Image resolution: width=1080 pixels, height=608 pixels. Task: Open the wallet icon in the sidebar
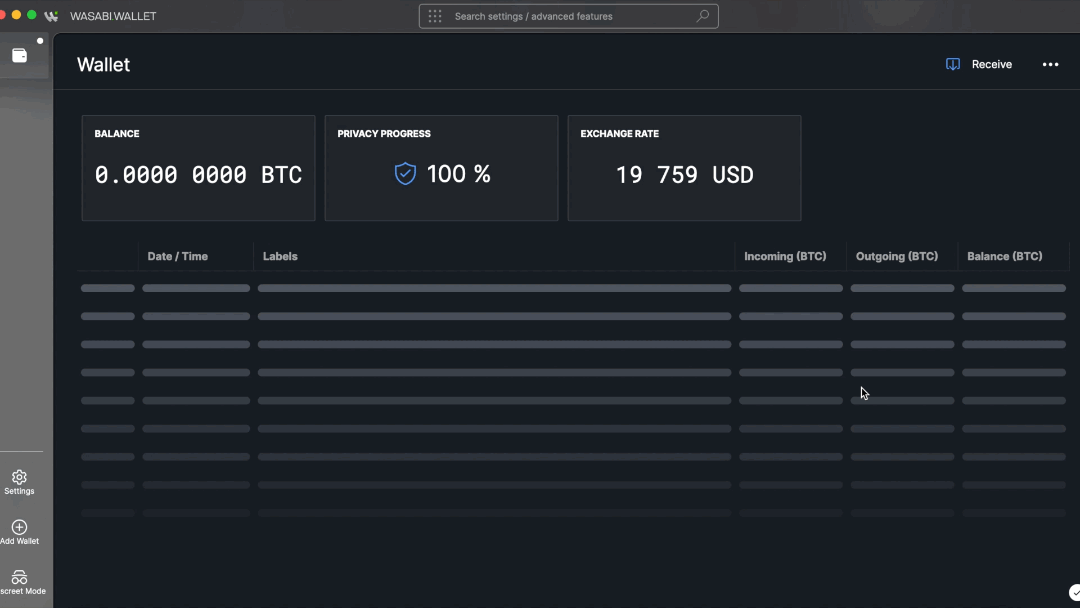[x=19, y=55]
